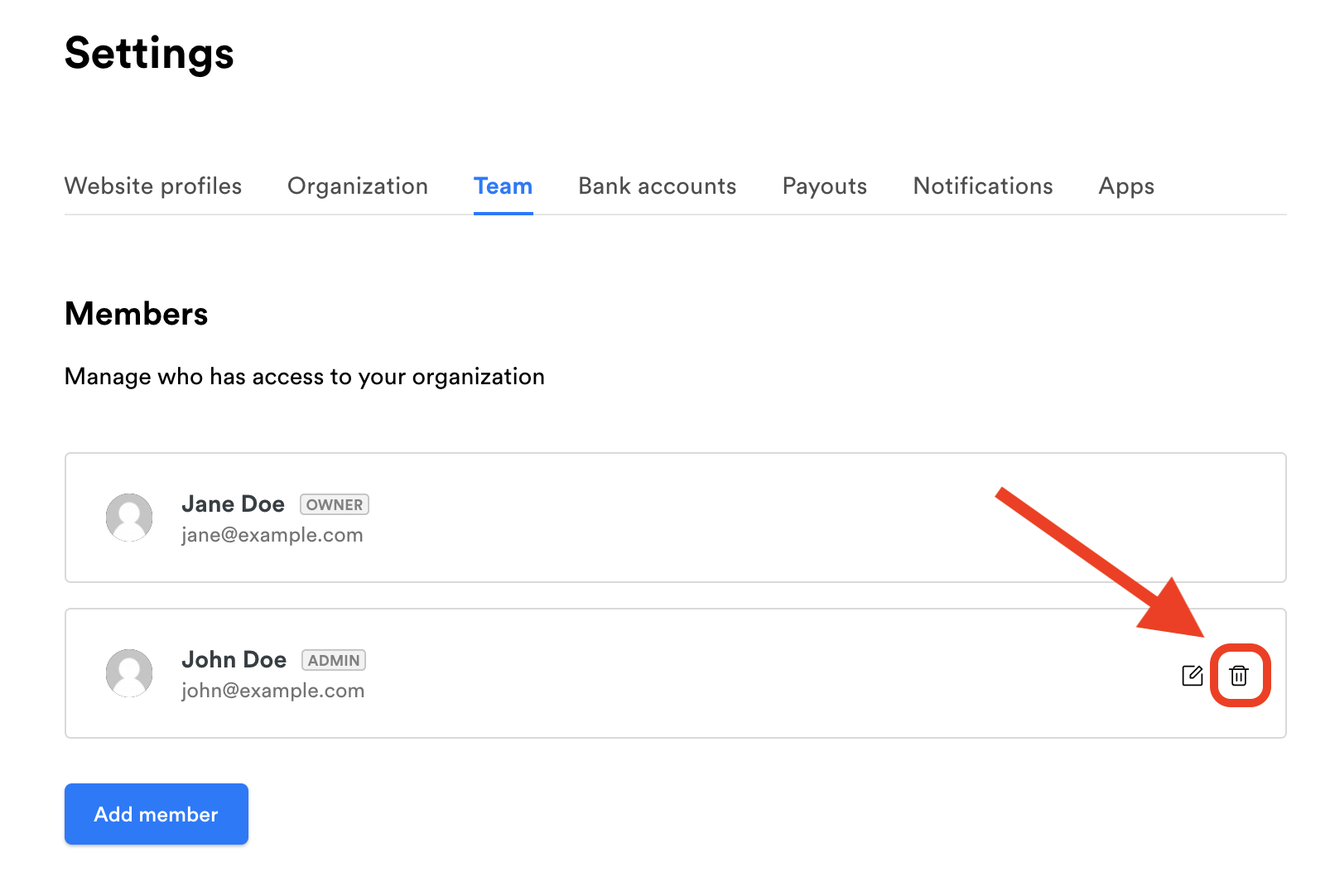This screenshot has width=1330, height=896.
Task: Click the ADMIN role badge
Action: click(x=334, y=660)
